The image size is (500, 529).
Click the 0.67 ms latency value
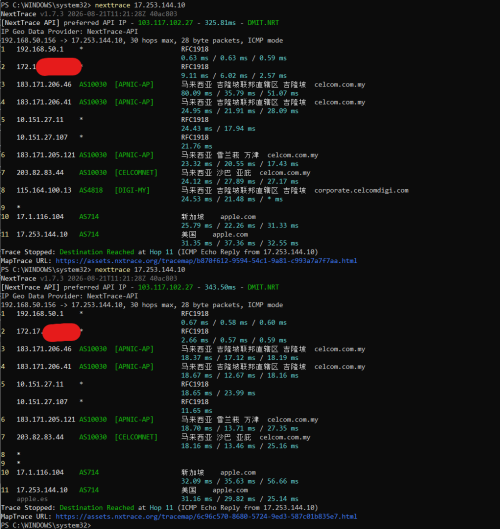195,323
